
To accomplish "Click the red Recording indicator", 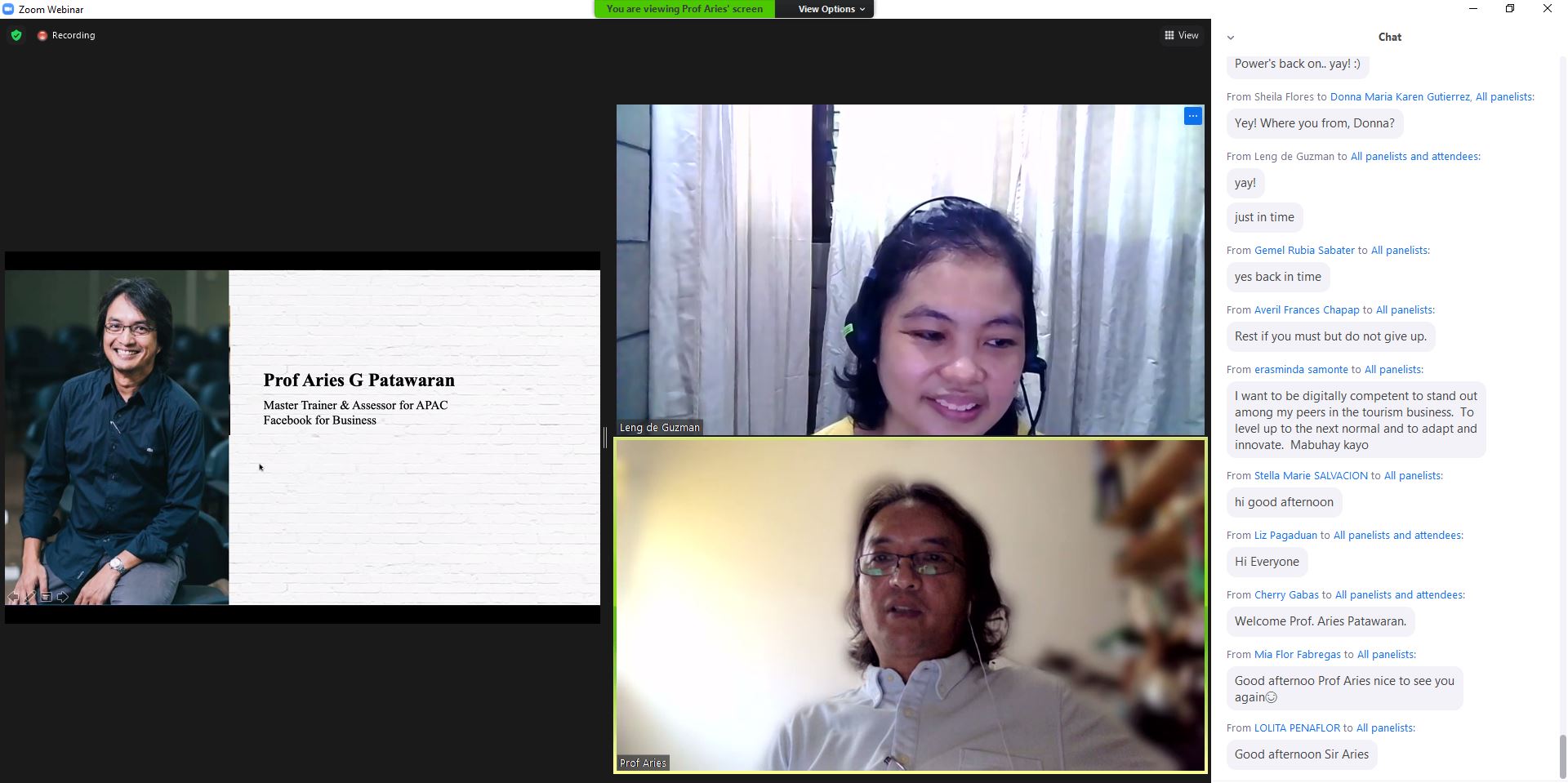I will pos(66,35).
